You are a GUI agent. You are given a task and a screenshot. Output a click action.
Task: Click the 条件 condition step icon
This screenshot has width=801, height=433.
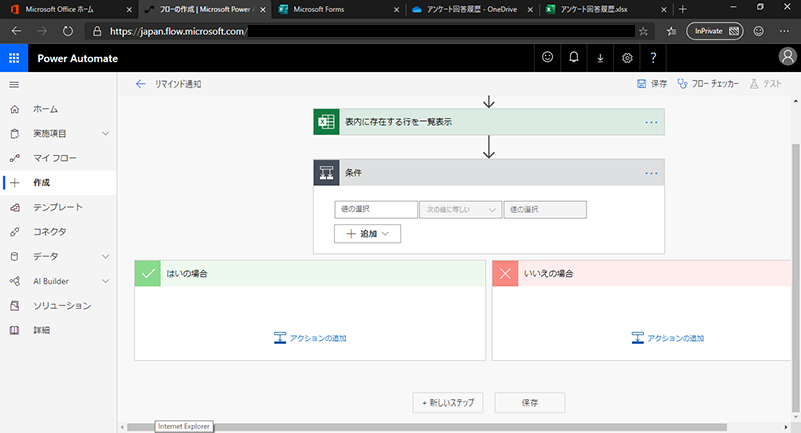[326, 173]
